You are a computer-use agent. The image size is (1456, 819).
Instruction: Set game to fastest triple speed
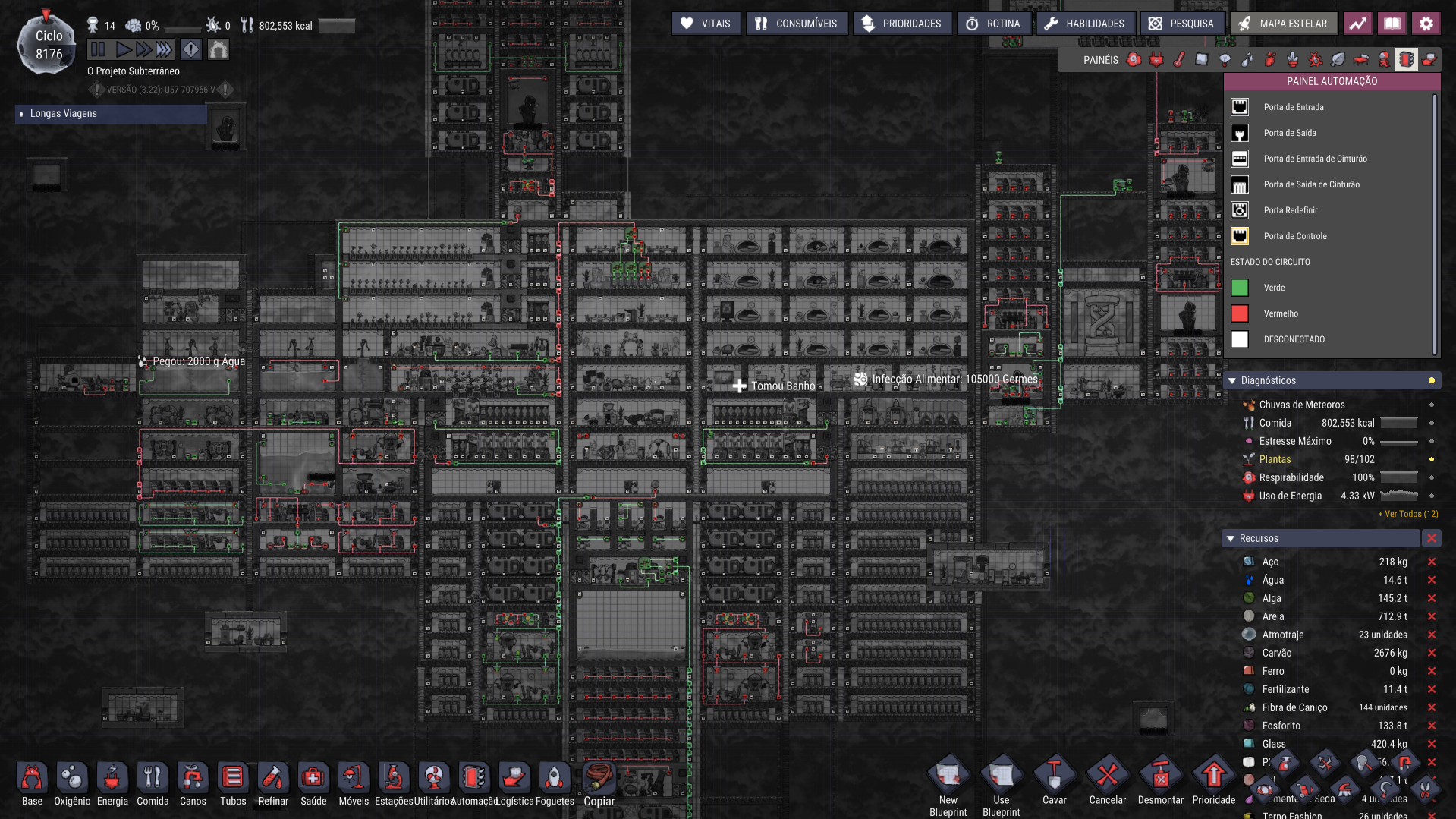[164, 49]
